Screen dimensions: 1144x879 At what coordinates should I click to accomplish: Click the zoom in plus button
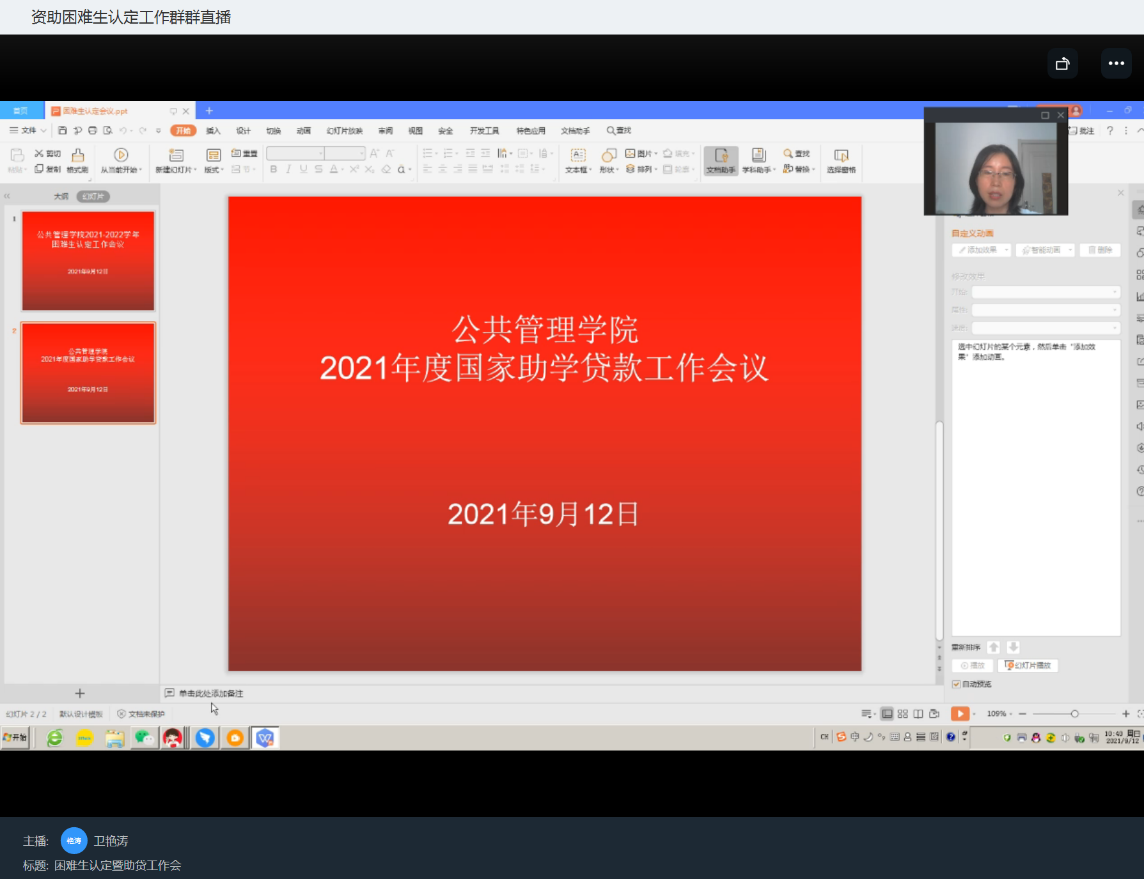pyautogui.click(x=1126, y=714)
